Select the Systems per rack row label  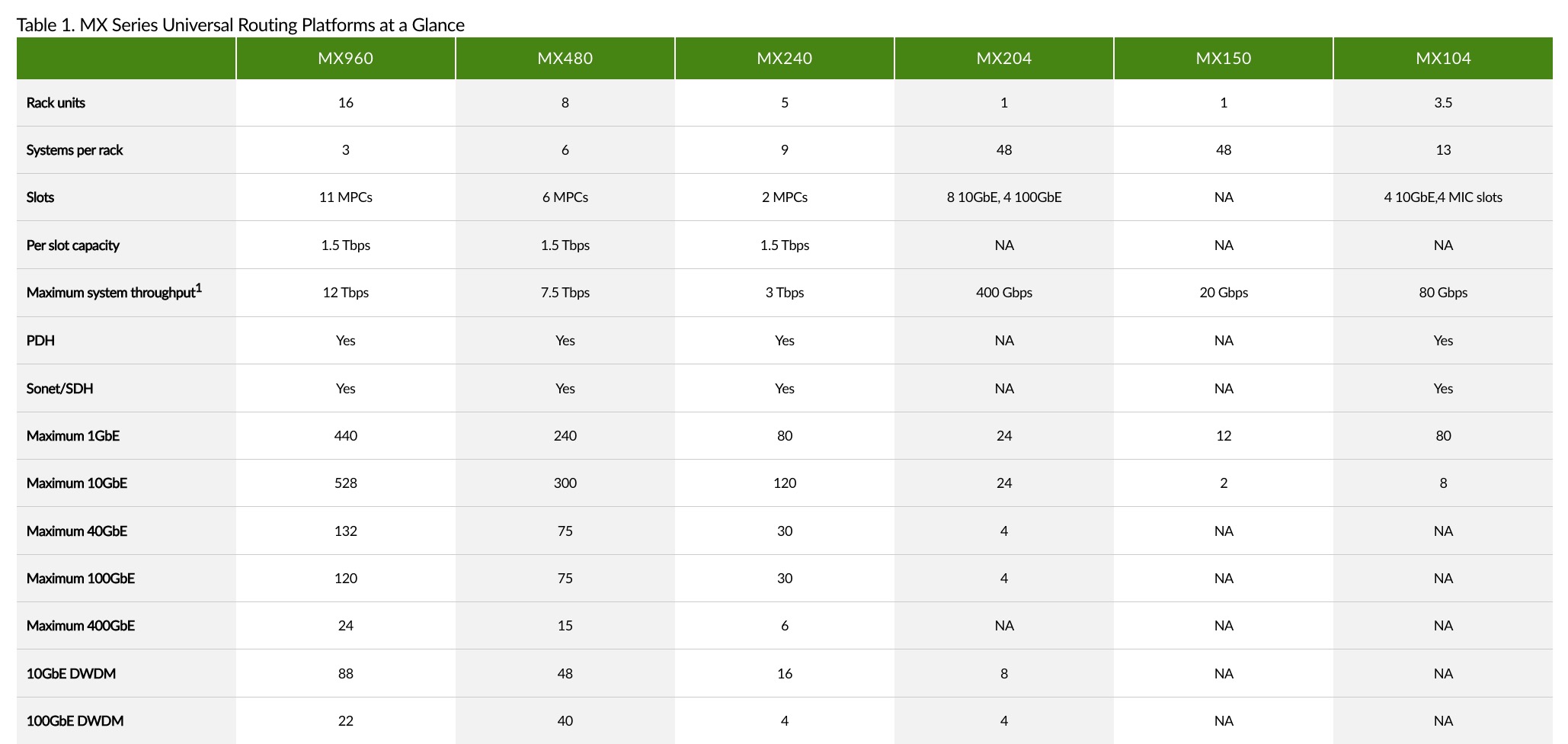tap(75, 150)
